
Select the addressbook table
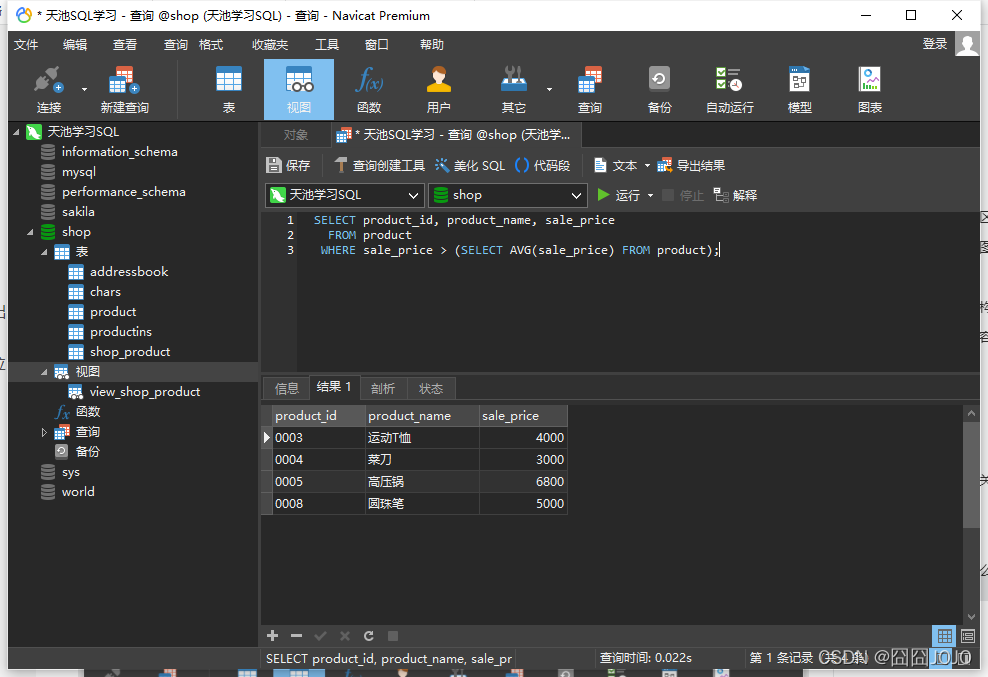point(129,272)
